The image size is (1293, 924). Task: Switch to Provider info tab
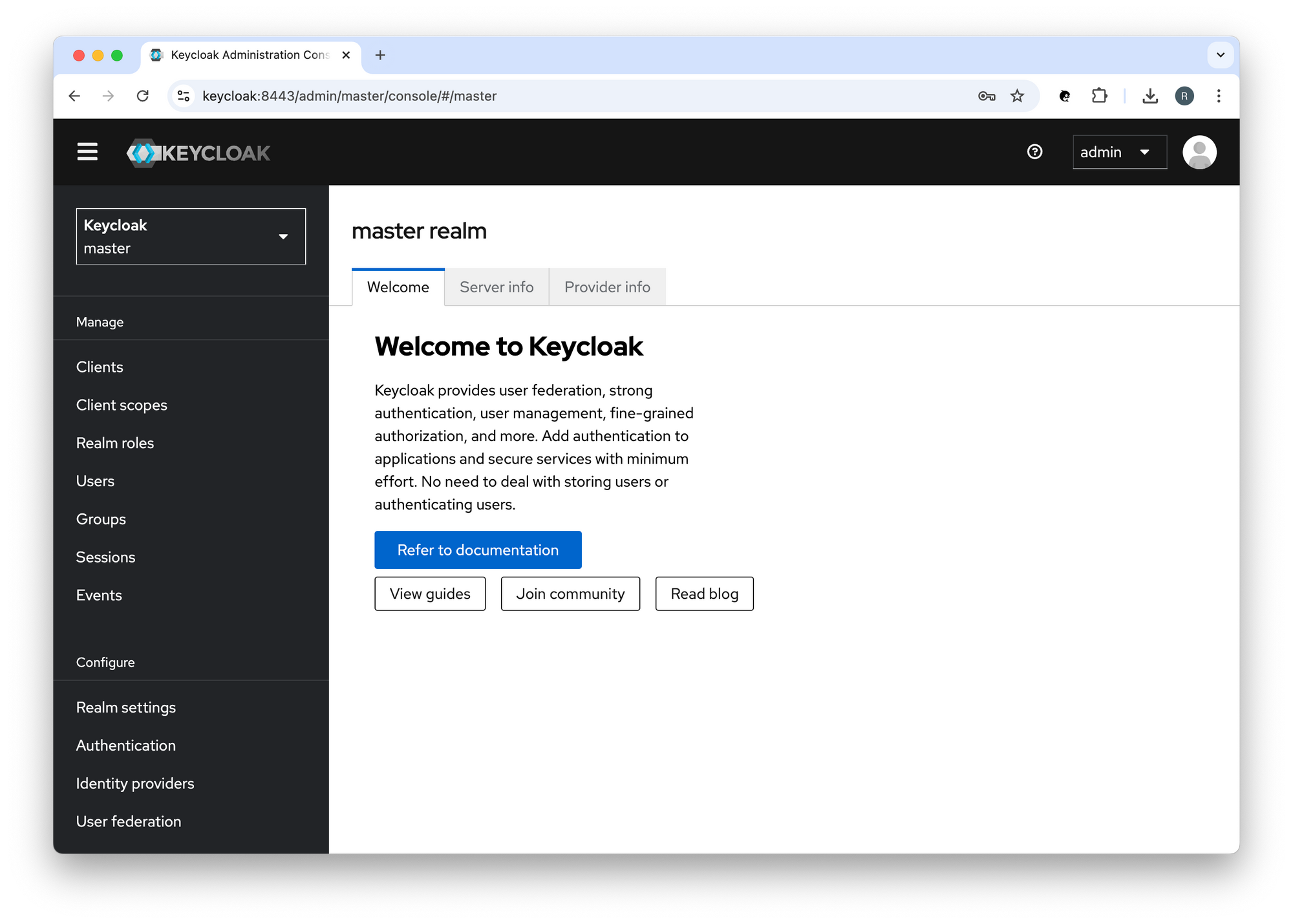coord(606,287)
